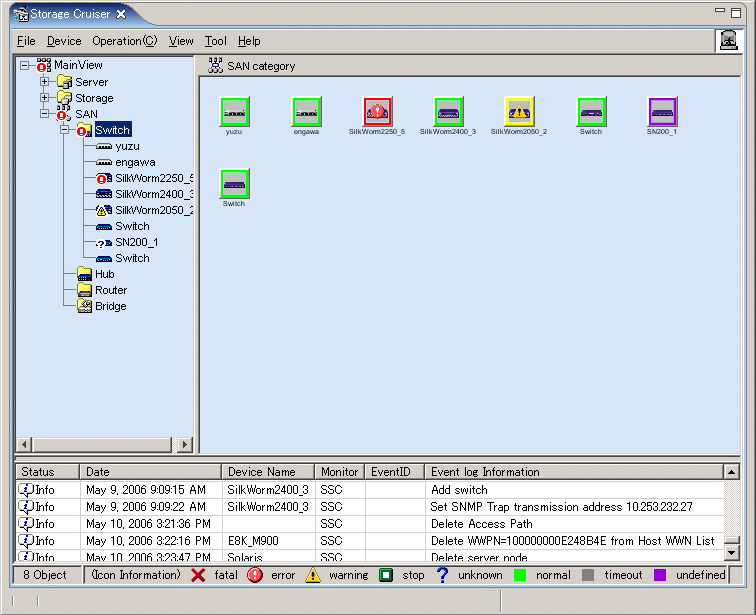Image resolution: width=756 pixels, height=615 pixels.
Task: Click the stop legend icon in status bar
Action: coord(386,575)
